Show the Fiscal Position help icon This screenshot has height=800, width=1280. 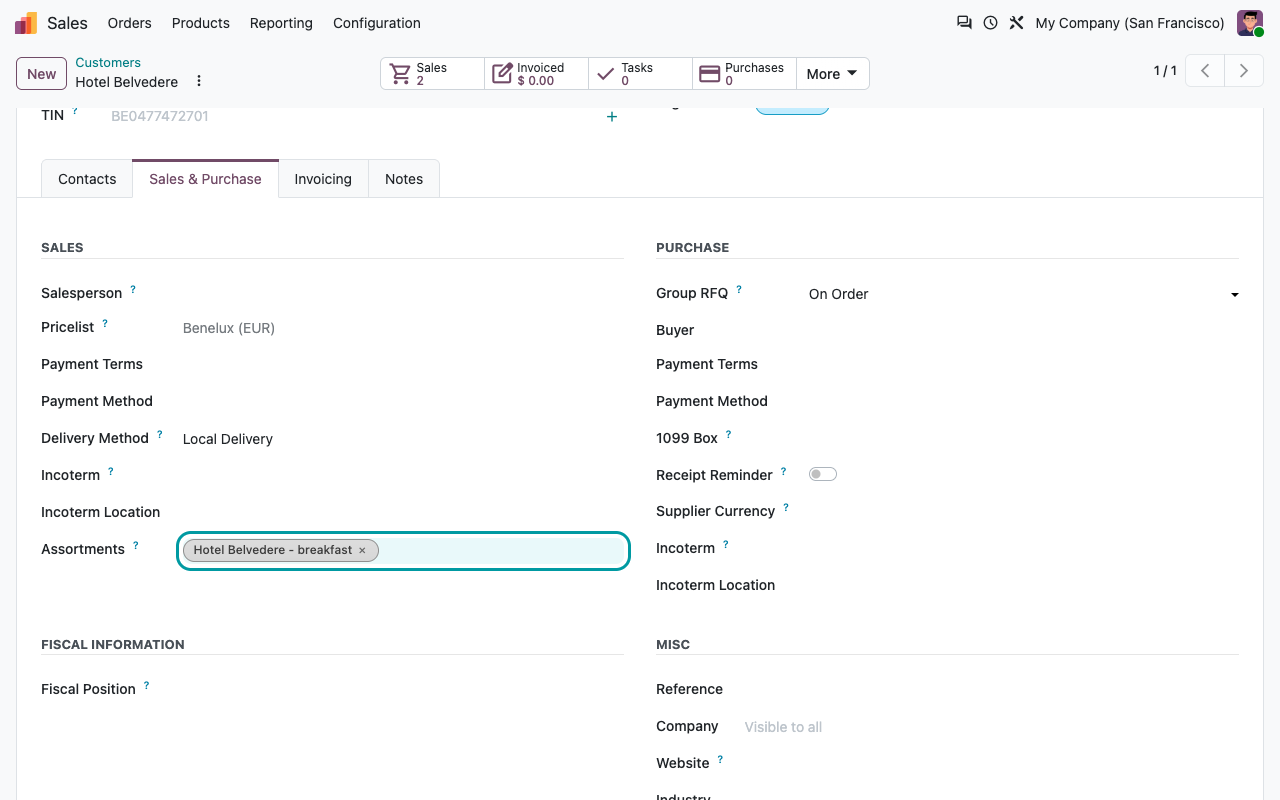(147, 686)
